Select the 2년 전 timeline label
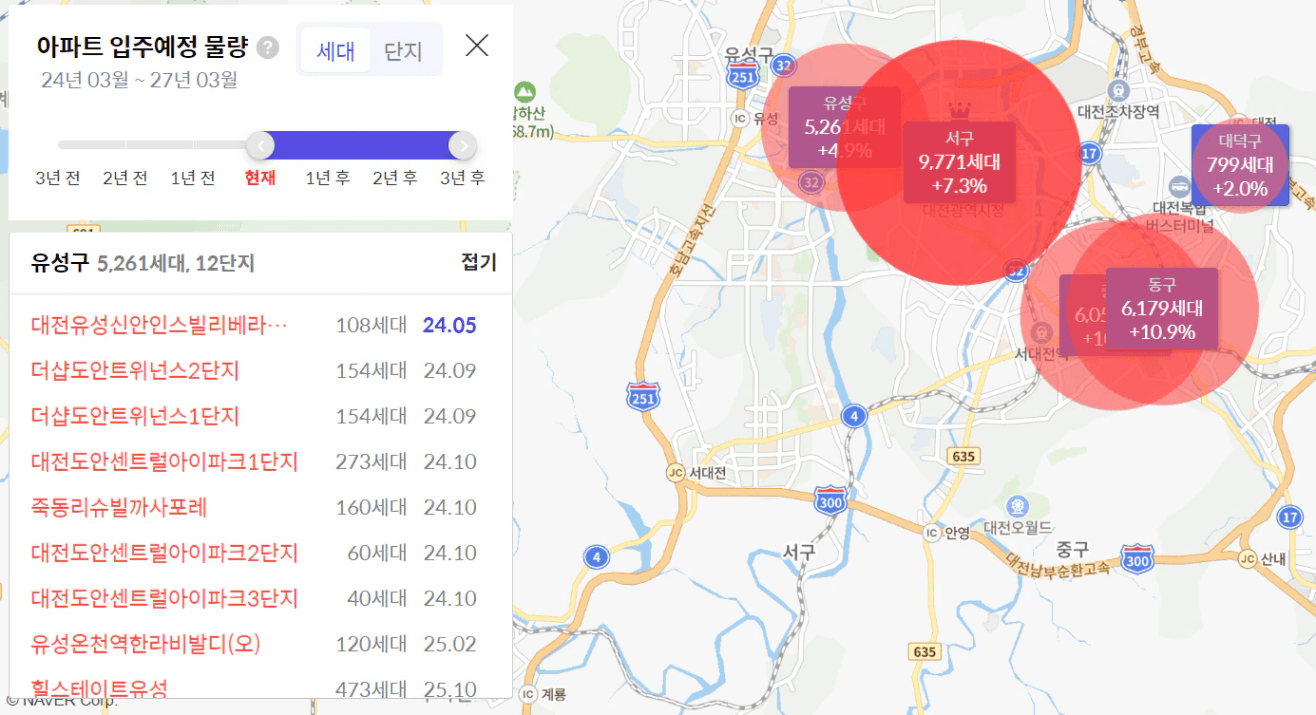 [x=125, y=178]
